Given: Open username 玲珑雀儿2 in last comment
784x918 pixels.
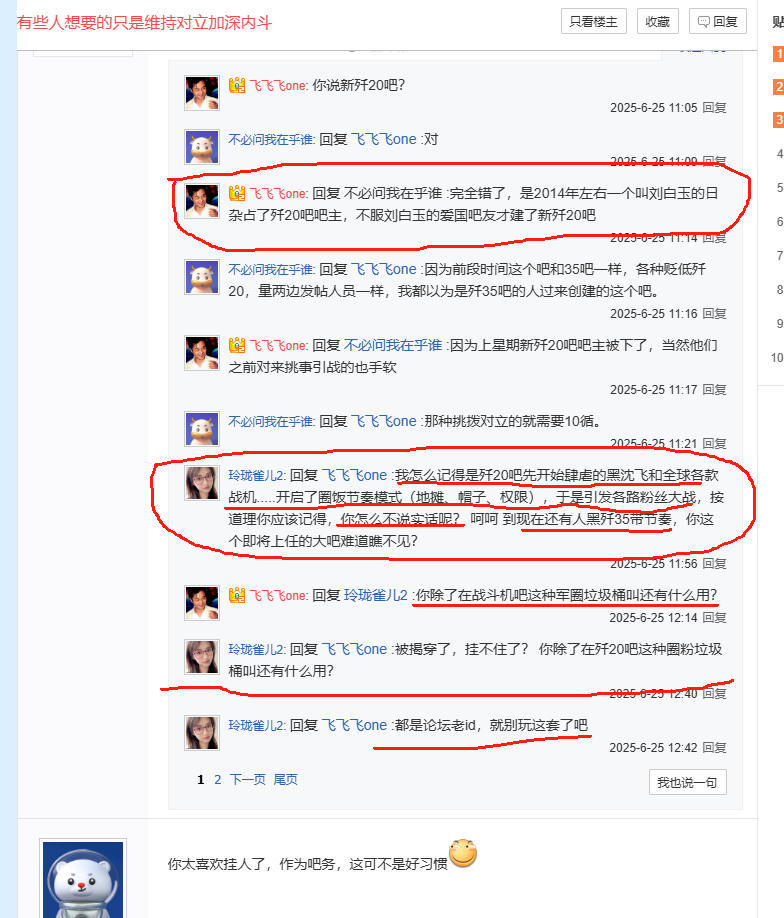Looking at the screenshot, I should tap(256, 725).
